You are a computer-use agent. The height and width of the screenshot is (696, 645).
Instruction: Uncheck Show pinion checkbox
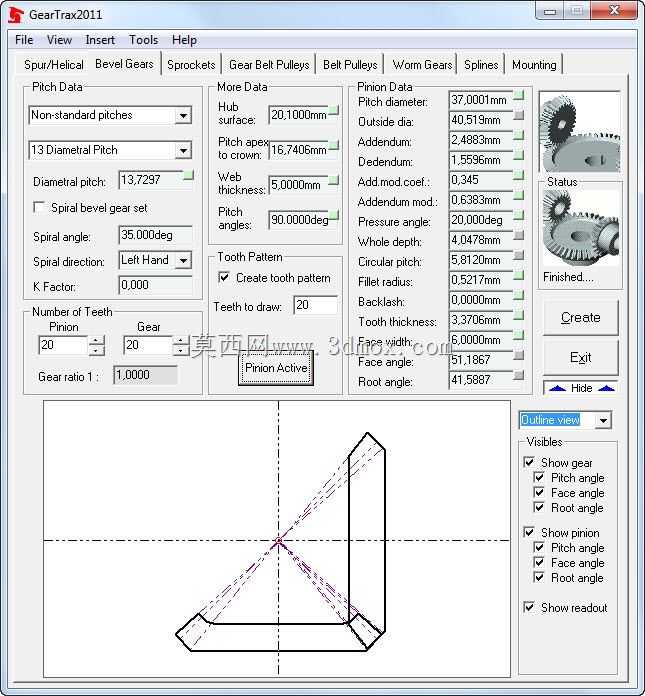coord(529,532)
